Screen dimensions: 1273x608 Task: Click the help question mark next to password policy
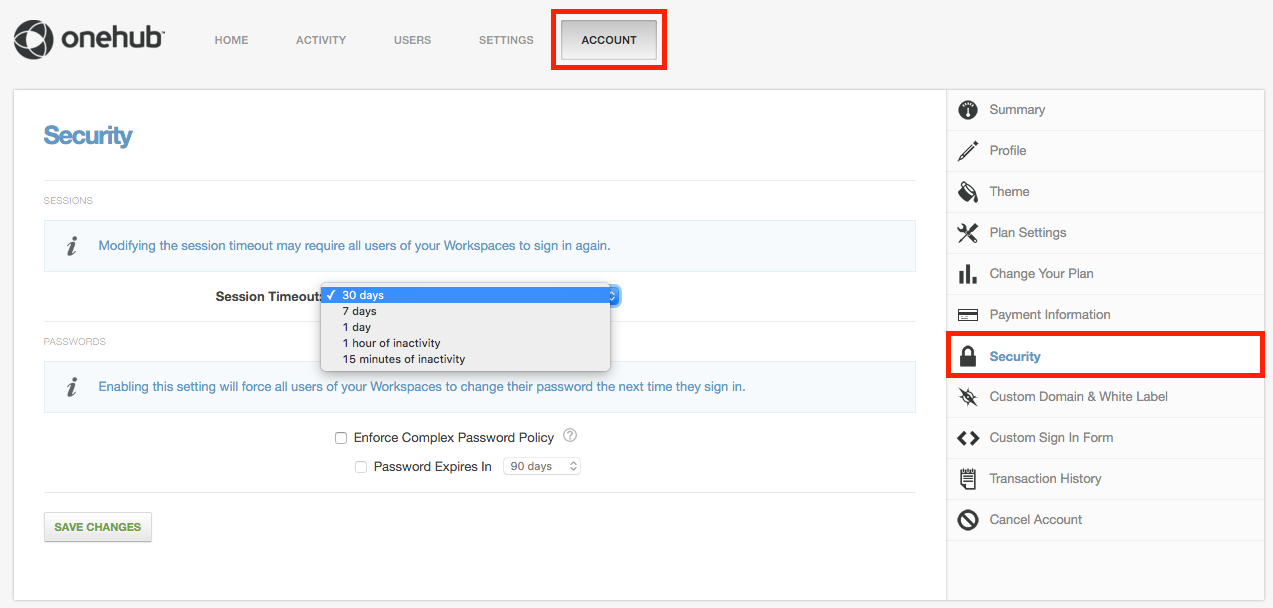(570, 435)
